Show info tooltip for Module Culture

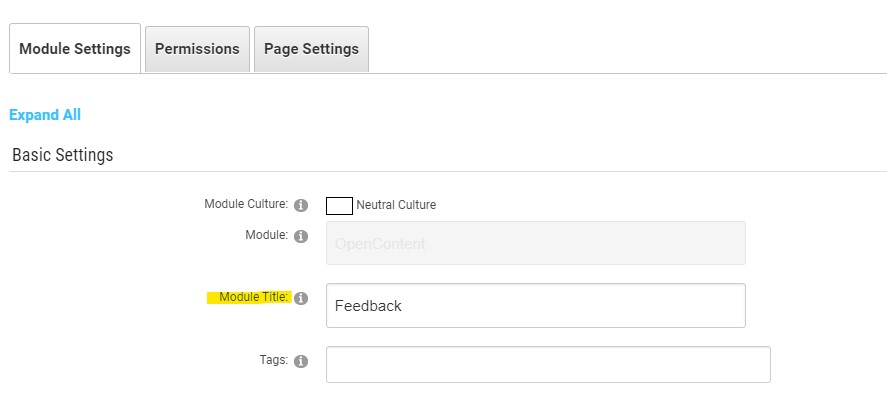[301, 205]
